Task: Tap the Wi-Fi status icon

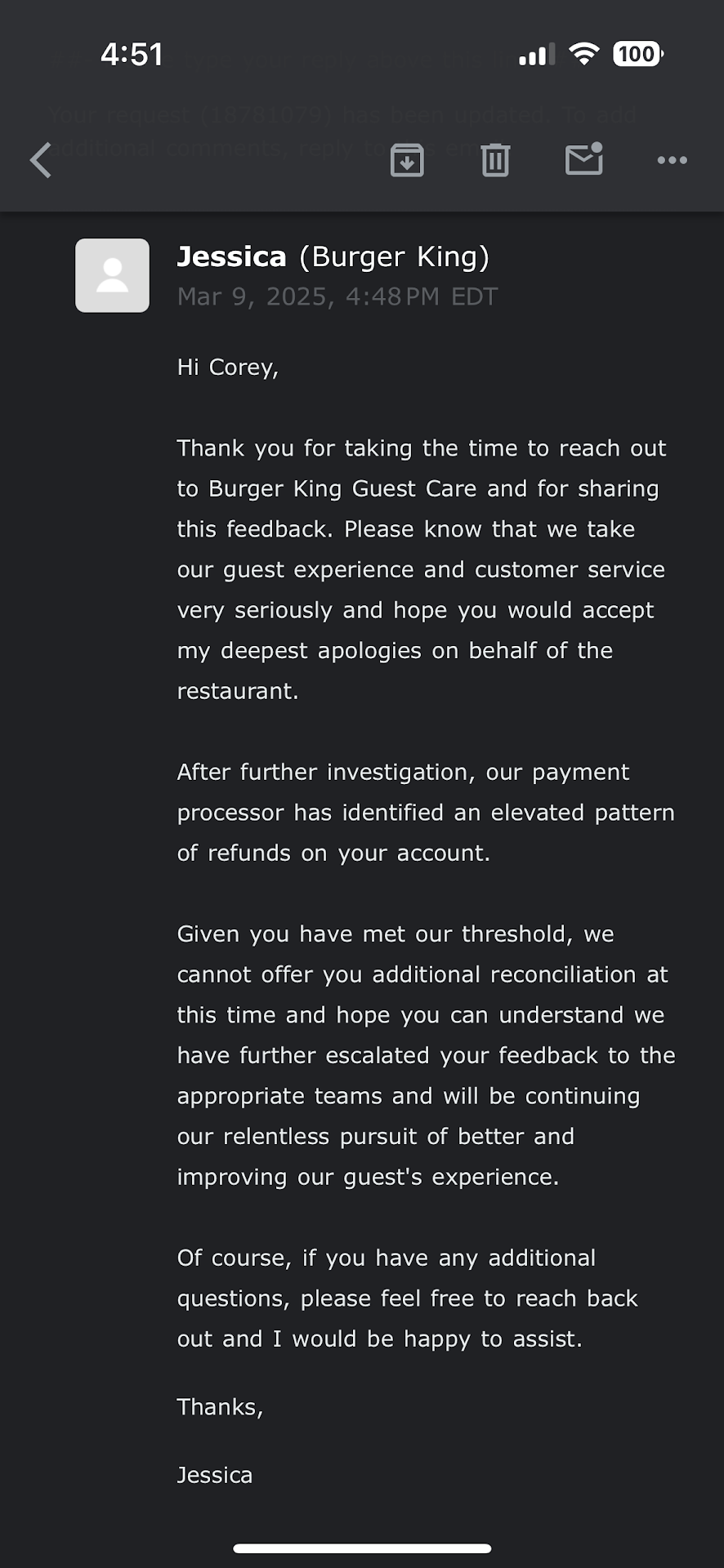Action: pyautogui.click(x=583, y=55)
